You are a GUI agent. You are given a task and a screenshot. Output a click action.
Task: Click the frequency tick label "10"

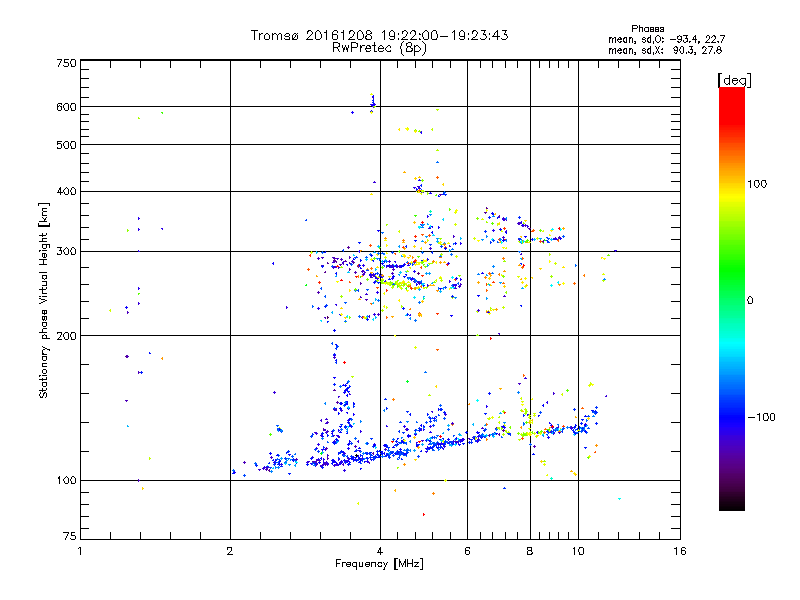tap(578, 551)
